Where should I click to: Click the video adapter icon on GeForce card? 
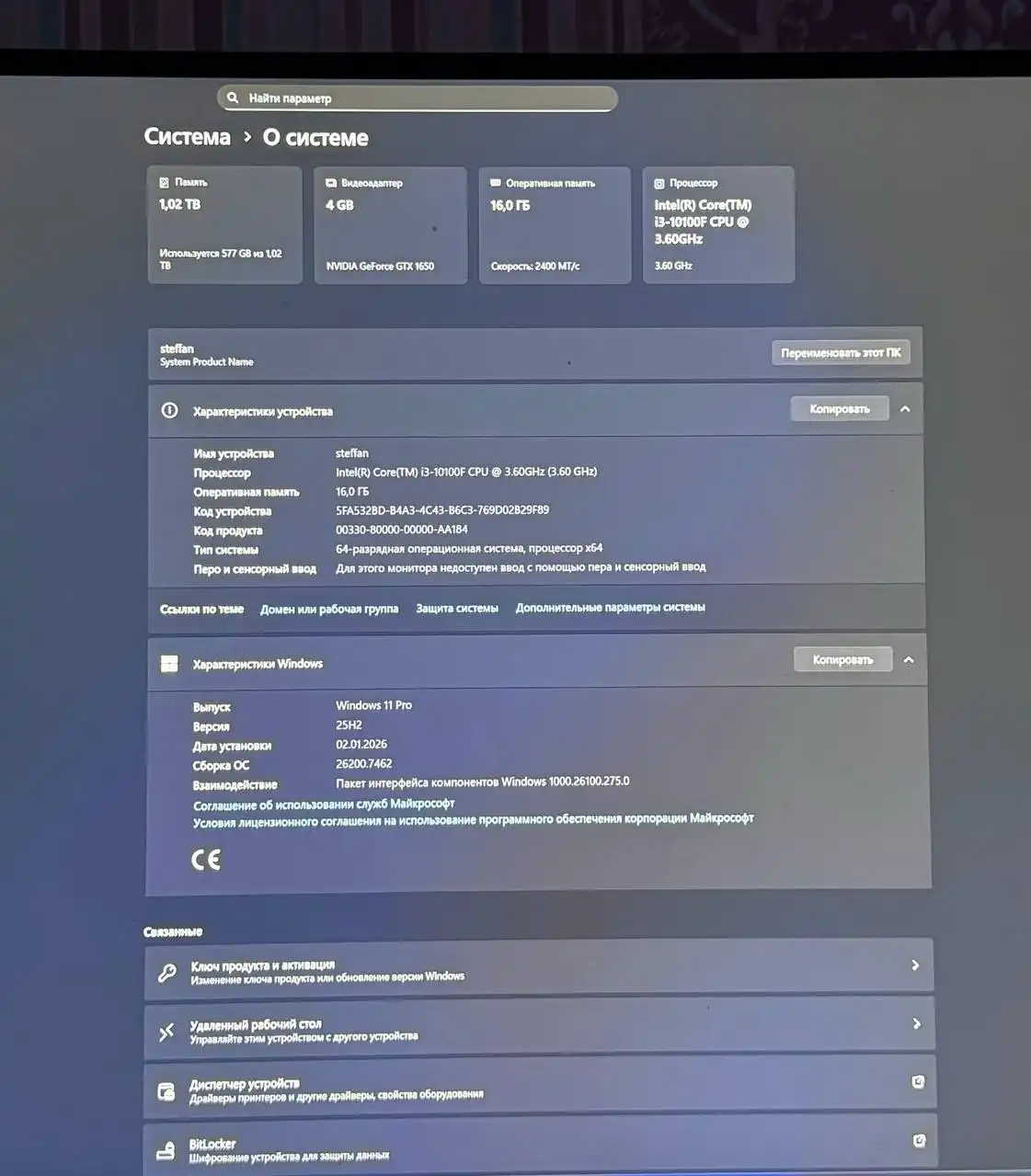329,182
